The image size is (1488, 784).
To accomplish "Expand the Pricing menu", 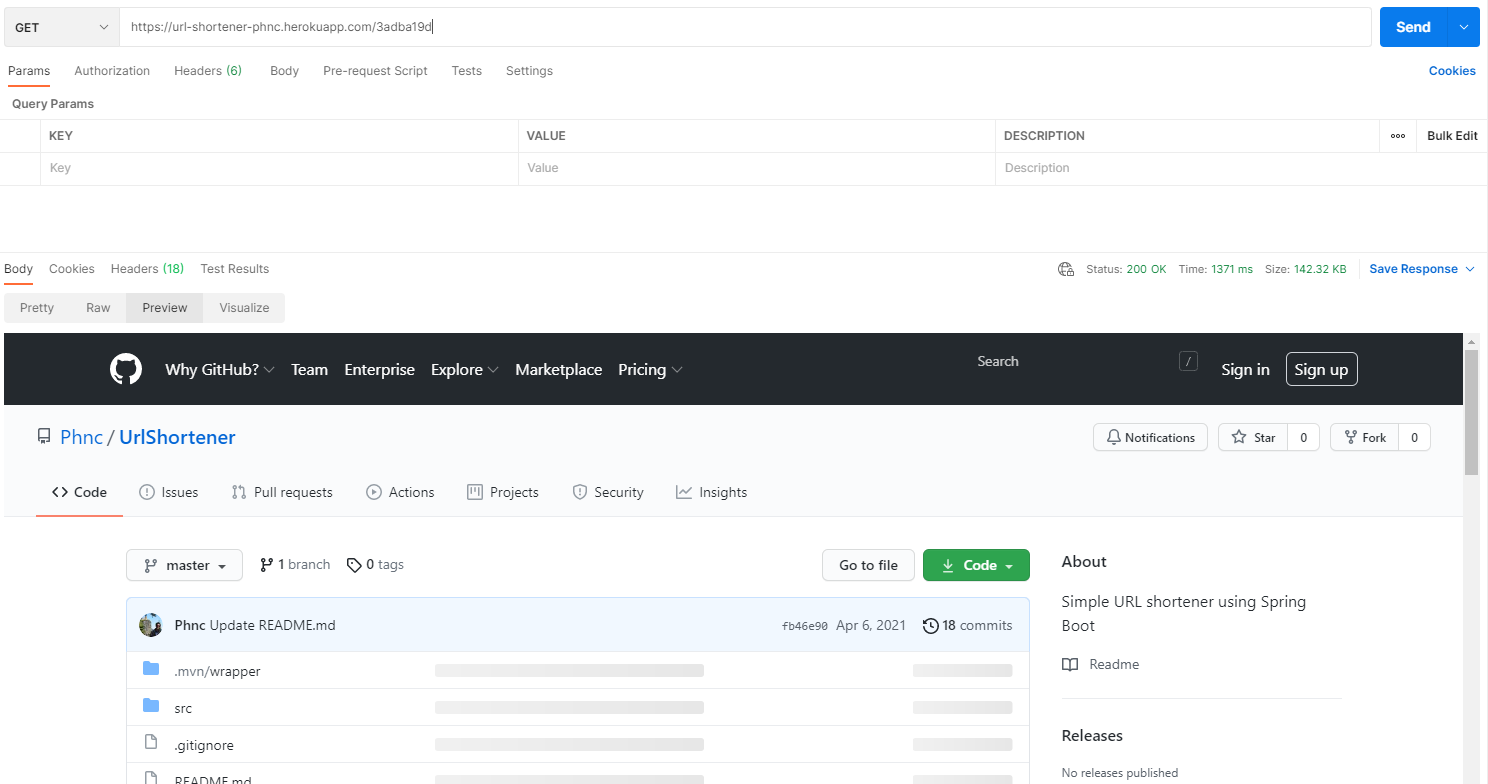I will [650, 369].
